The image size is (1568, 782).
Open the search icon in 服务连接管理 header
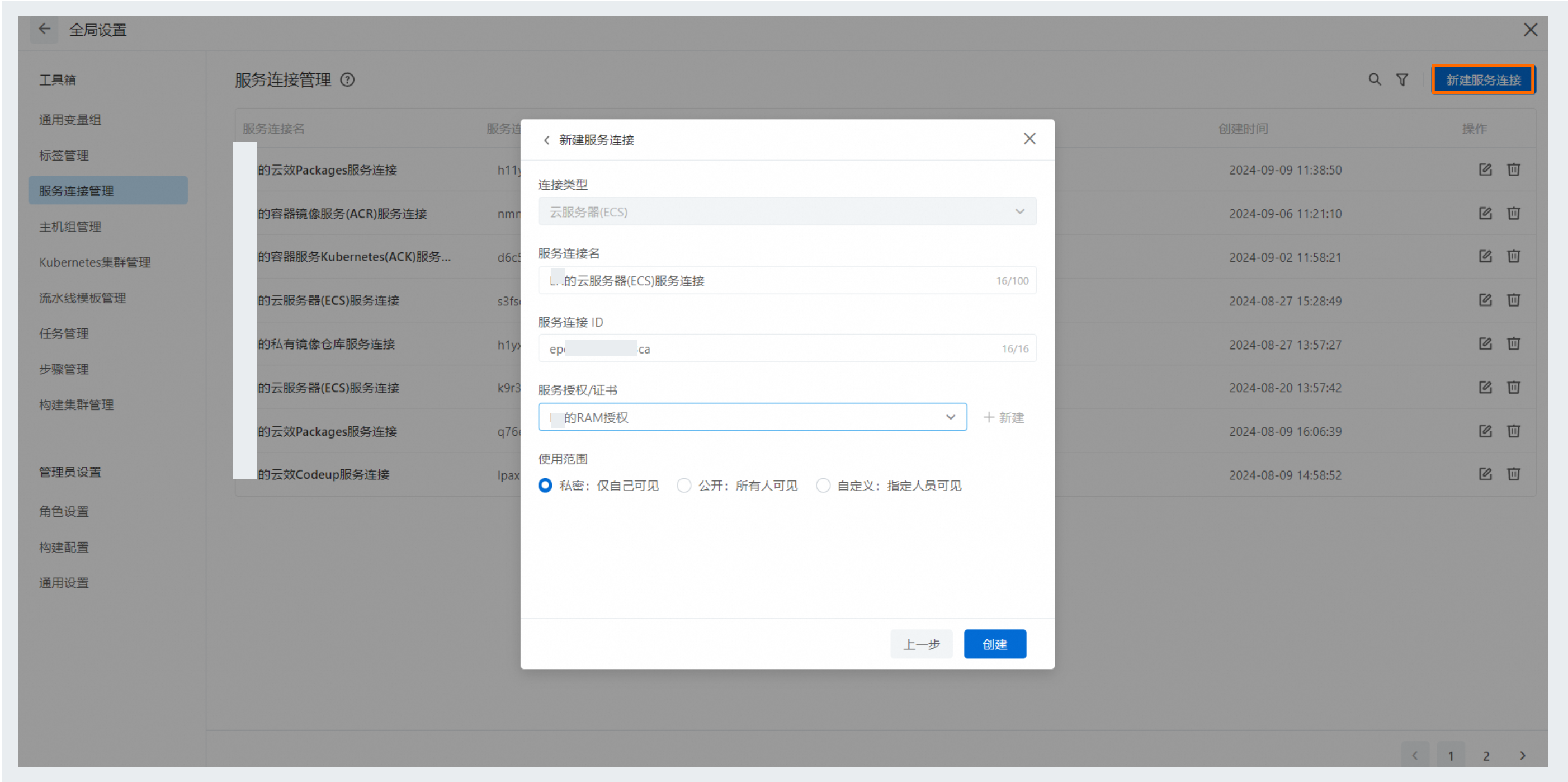click(1375, 80)
